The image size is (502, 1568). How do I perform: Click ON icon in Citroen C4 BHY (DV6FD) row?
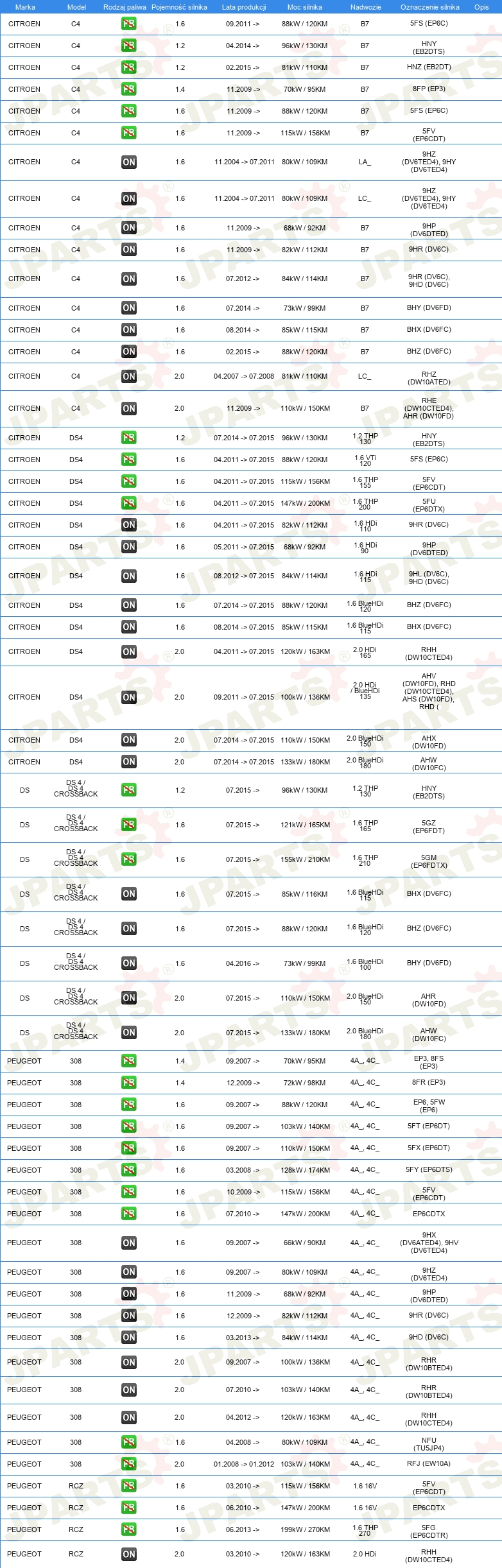click(x=128, y=308)
